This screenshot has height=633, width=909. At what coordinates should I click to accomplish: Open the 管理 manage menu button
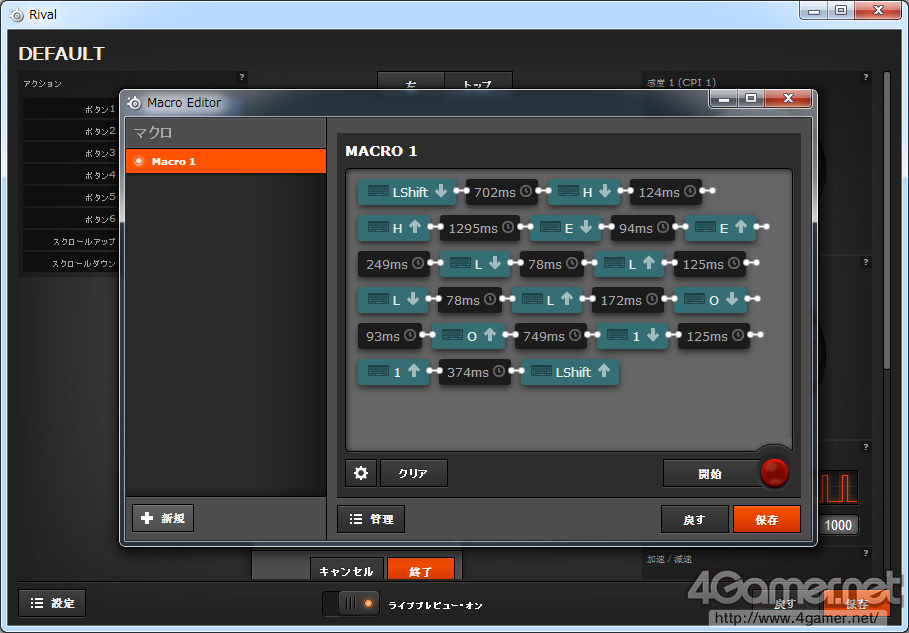pos(371,519)
